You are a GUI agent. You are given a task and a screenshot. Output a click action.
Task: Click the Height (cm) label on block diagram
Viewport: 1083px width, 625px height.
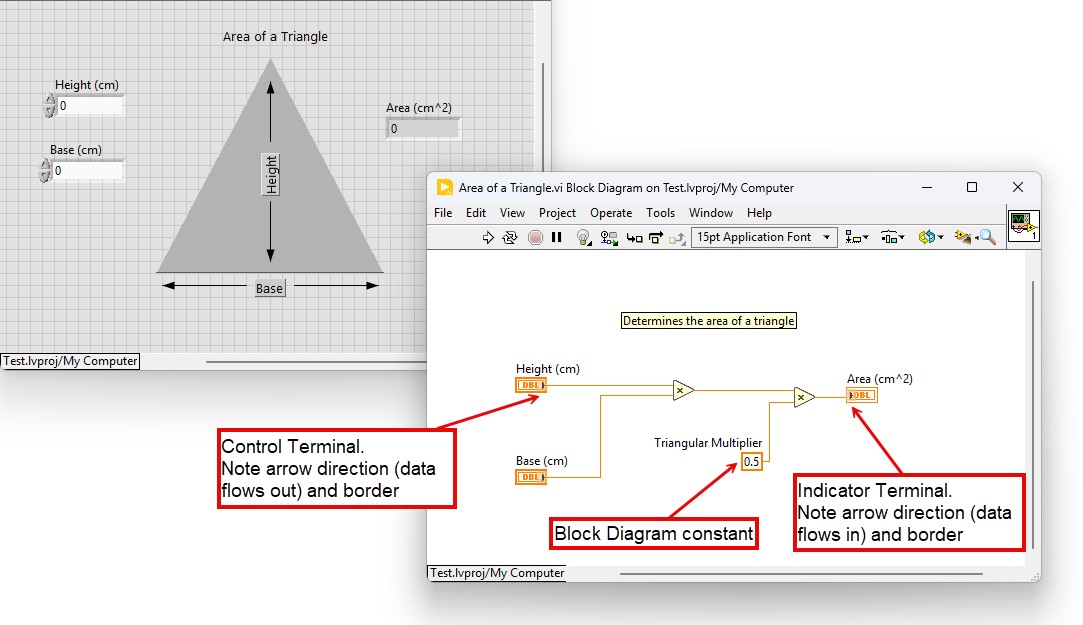pos(548,369)
